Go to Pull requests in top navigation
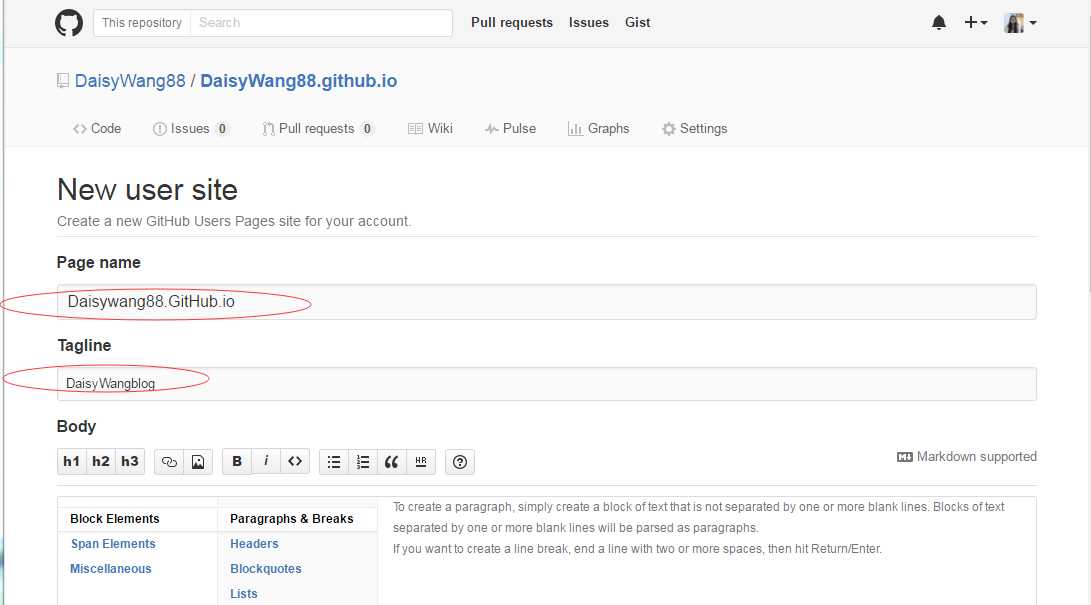This screenshot has height=605, width=1091. pyautogui.click(x=512, y=22)
